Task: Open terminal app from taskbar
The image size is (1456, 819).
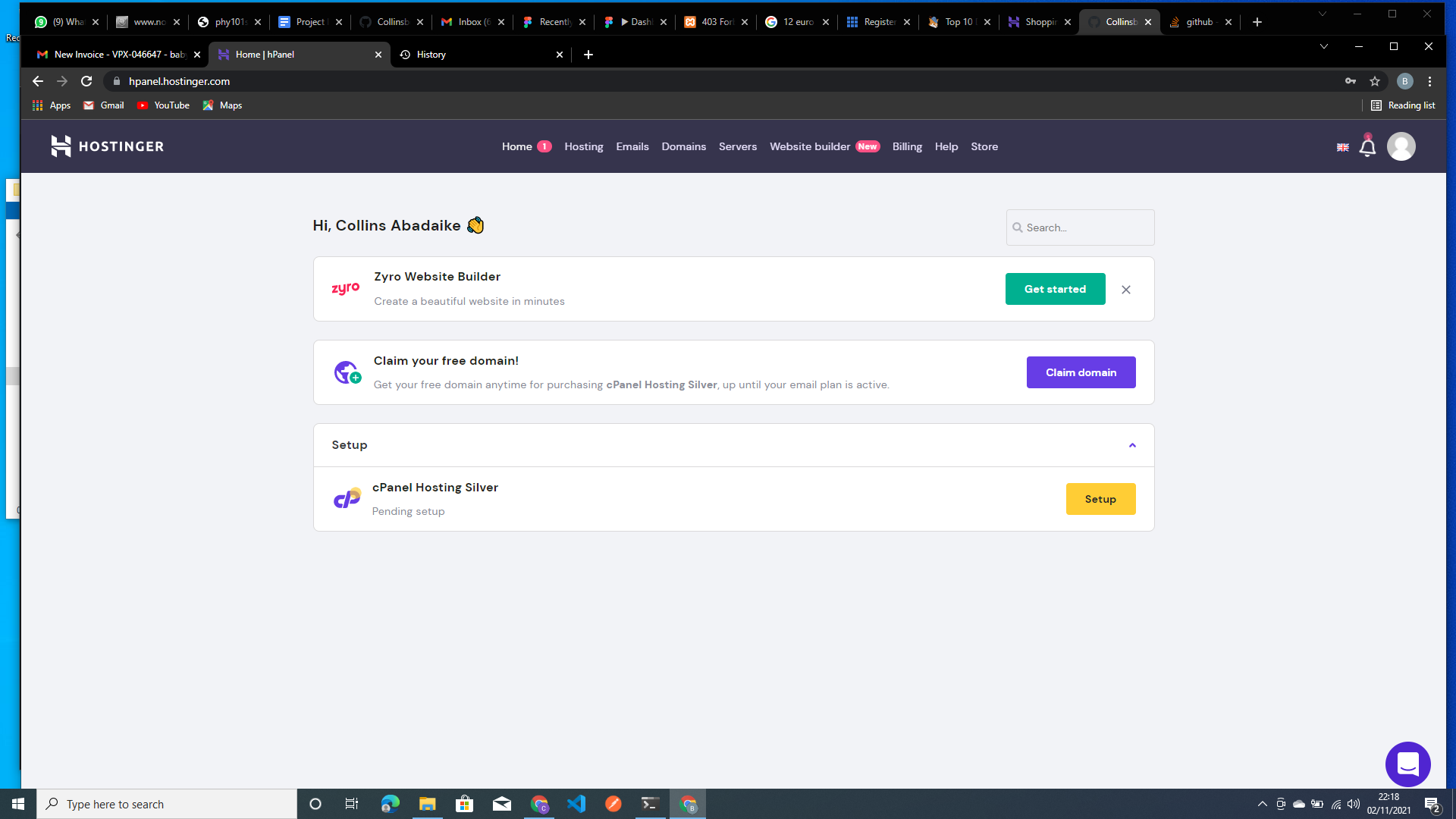Action: click(651, 804)
